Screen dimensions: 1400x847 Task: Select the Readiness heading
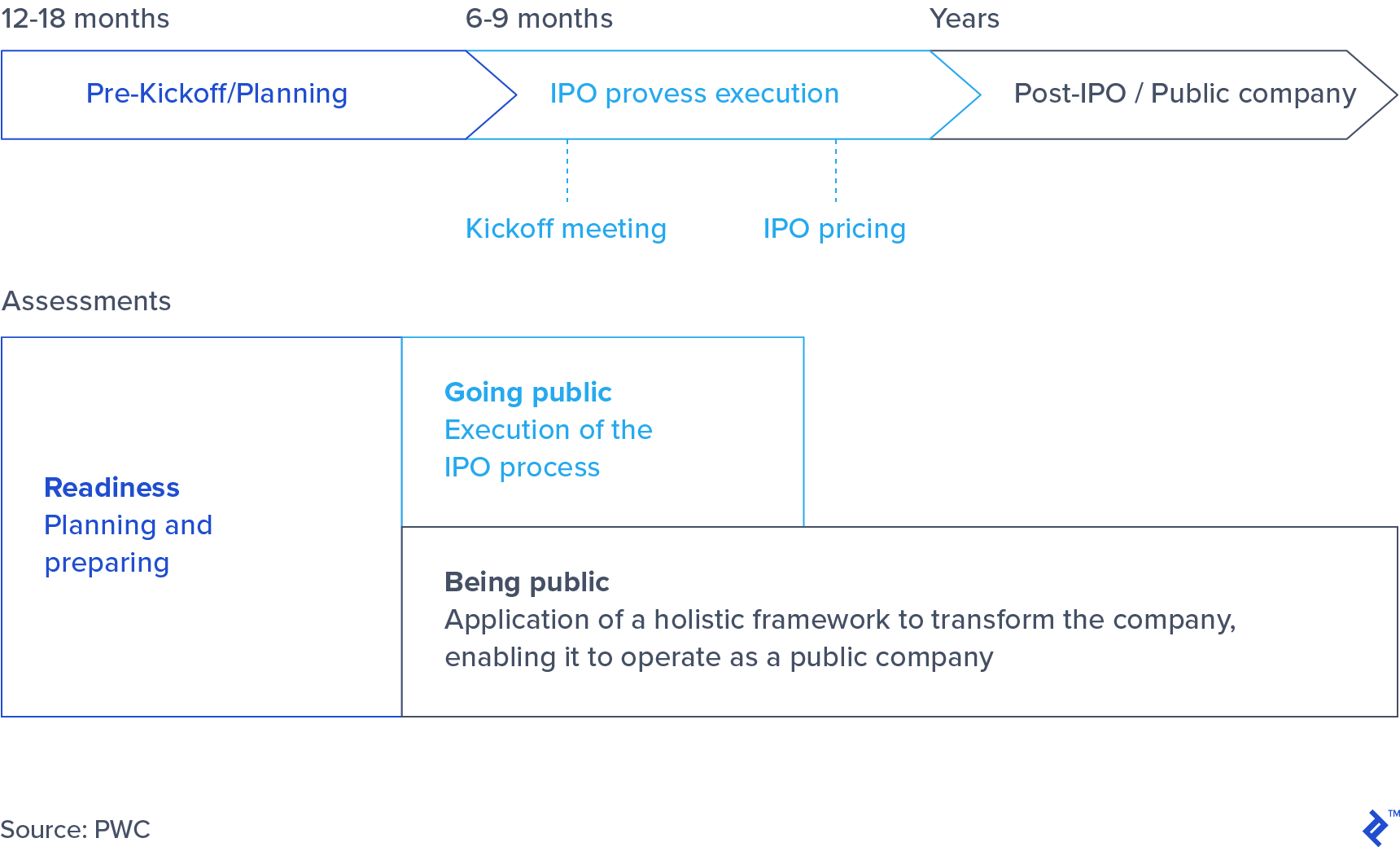(x=112, y=488)
